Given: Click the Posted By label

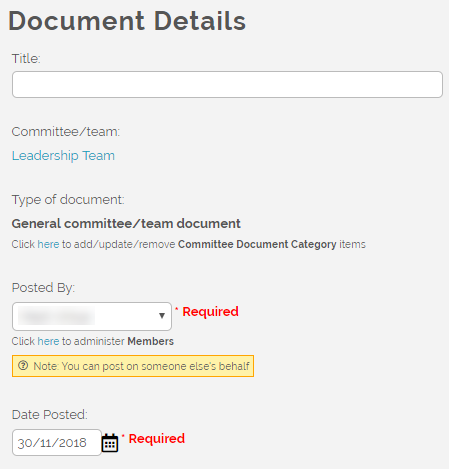Looking at the screenshot, I should point(43,288).
